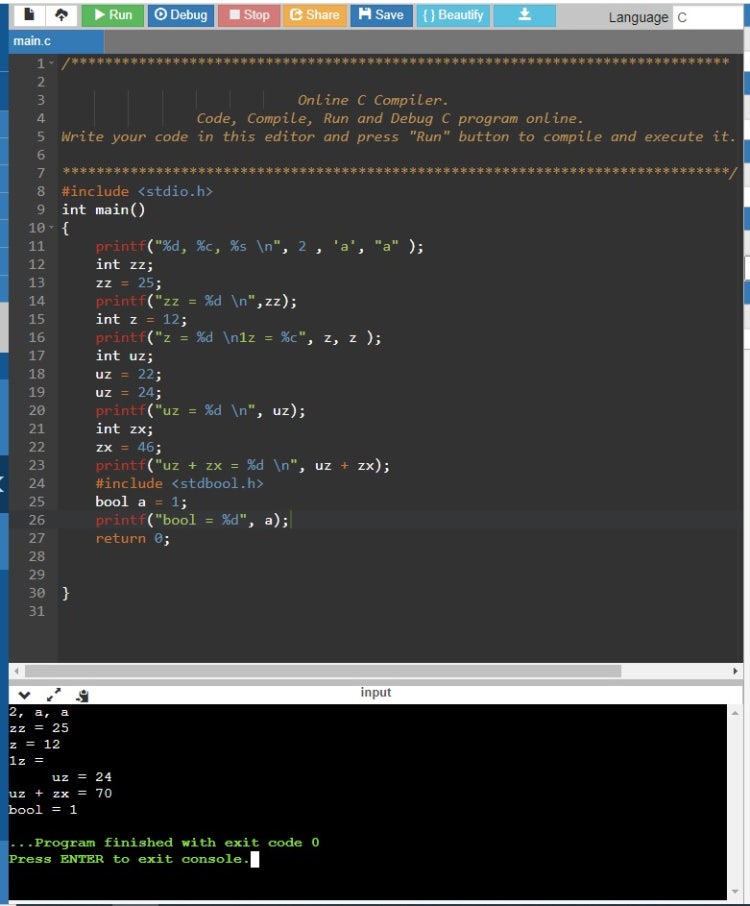Open the Language selection dropdown
Image resolution: width=750 pixels, height=906 pixels.
click(x=708, y=18)
